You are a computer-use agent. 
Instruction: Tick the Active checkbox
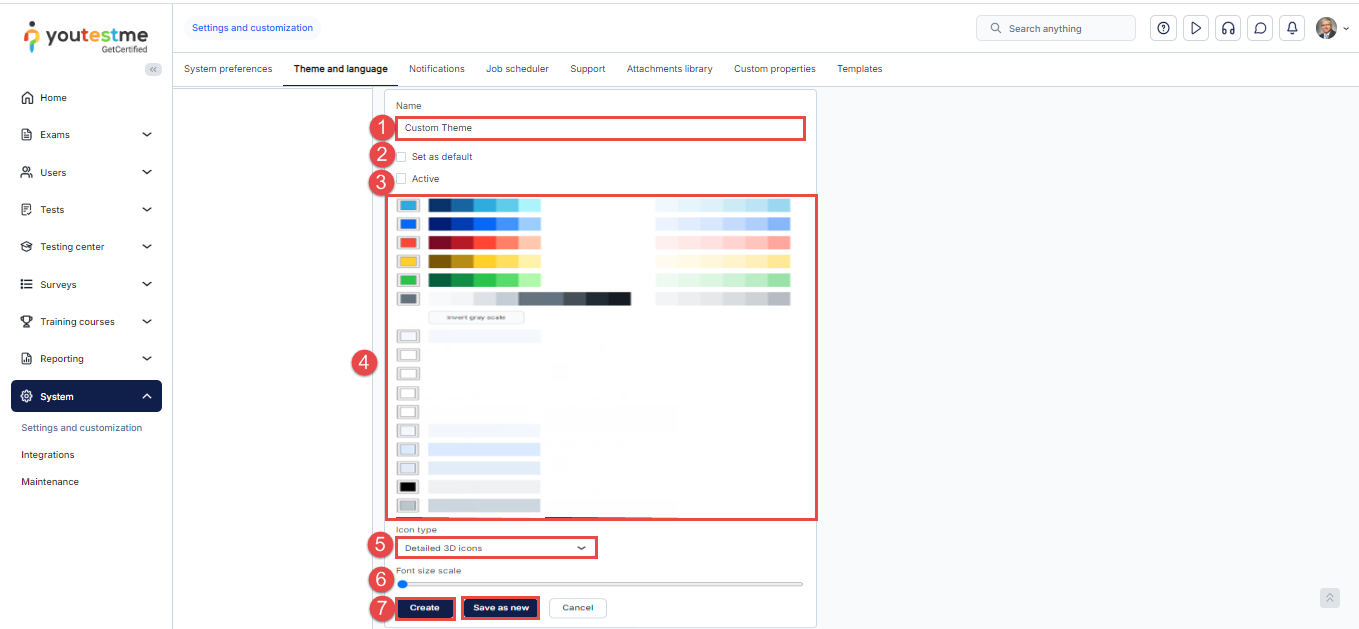point(401,179)
